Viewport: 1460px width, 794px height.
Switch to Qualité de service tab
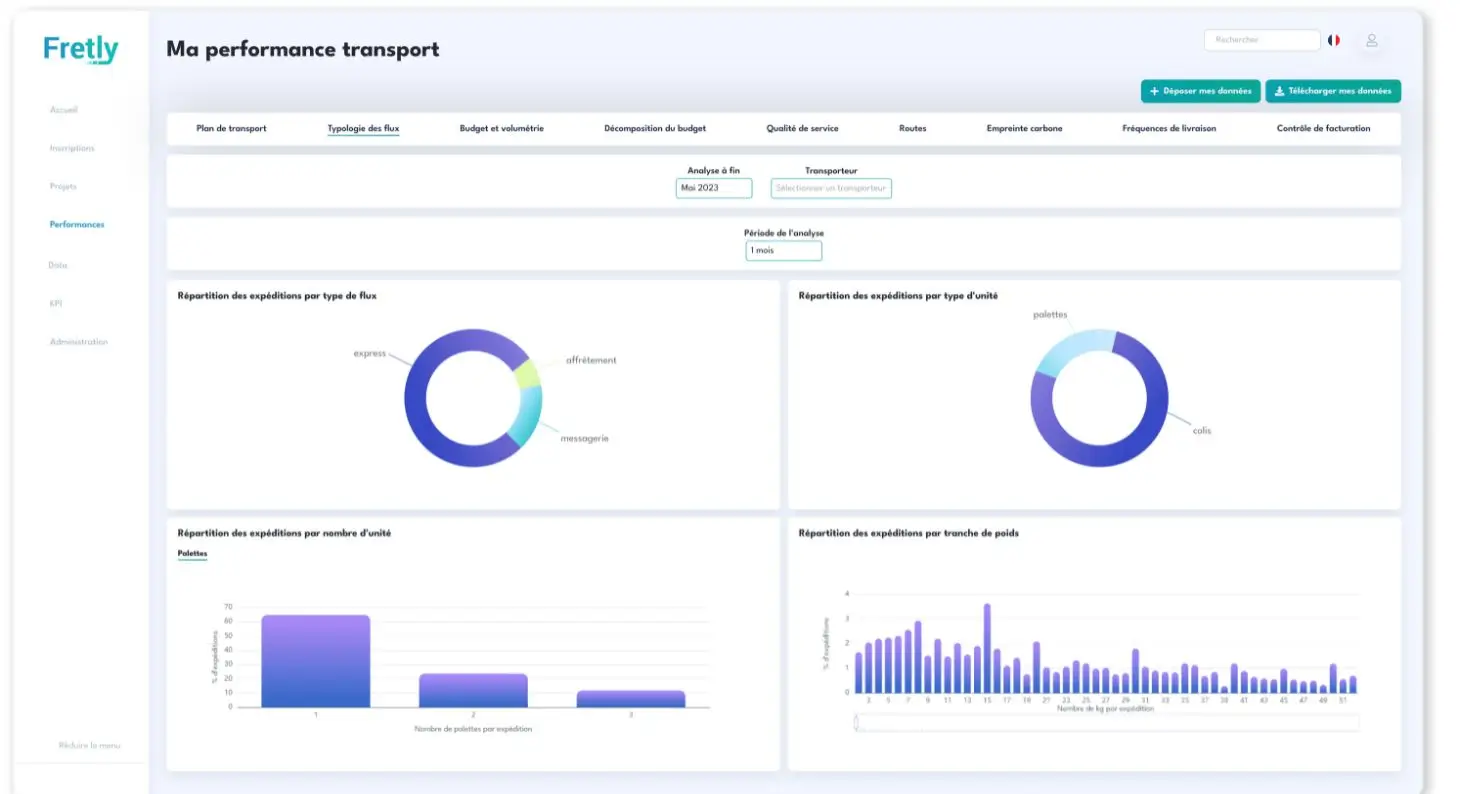(x=802, y=128)
